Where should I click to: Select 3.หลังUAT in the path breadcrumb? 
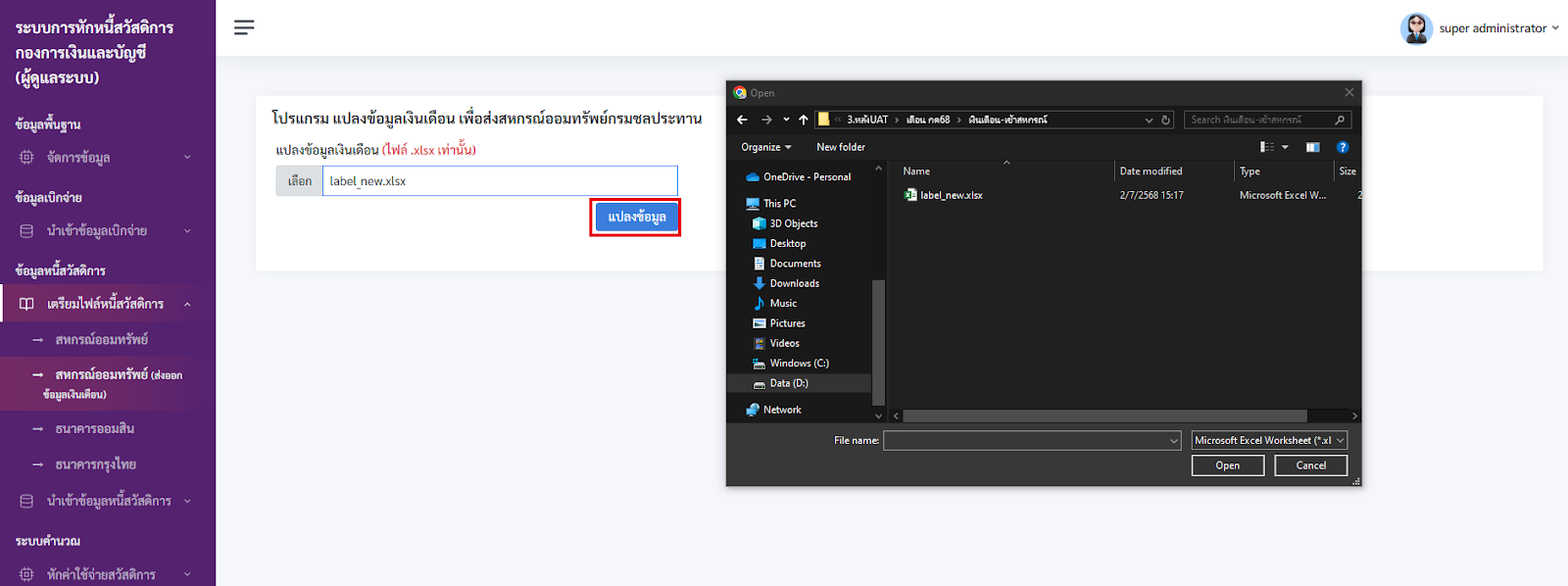point(867,120)
